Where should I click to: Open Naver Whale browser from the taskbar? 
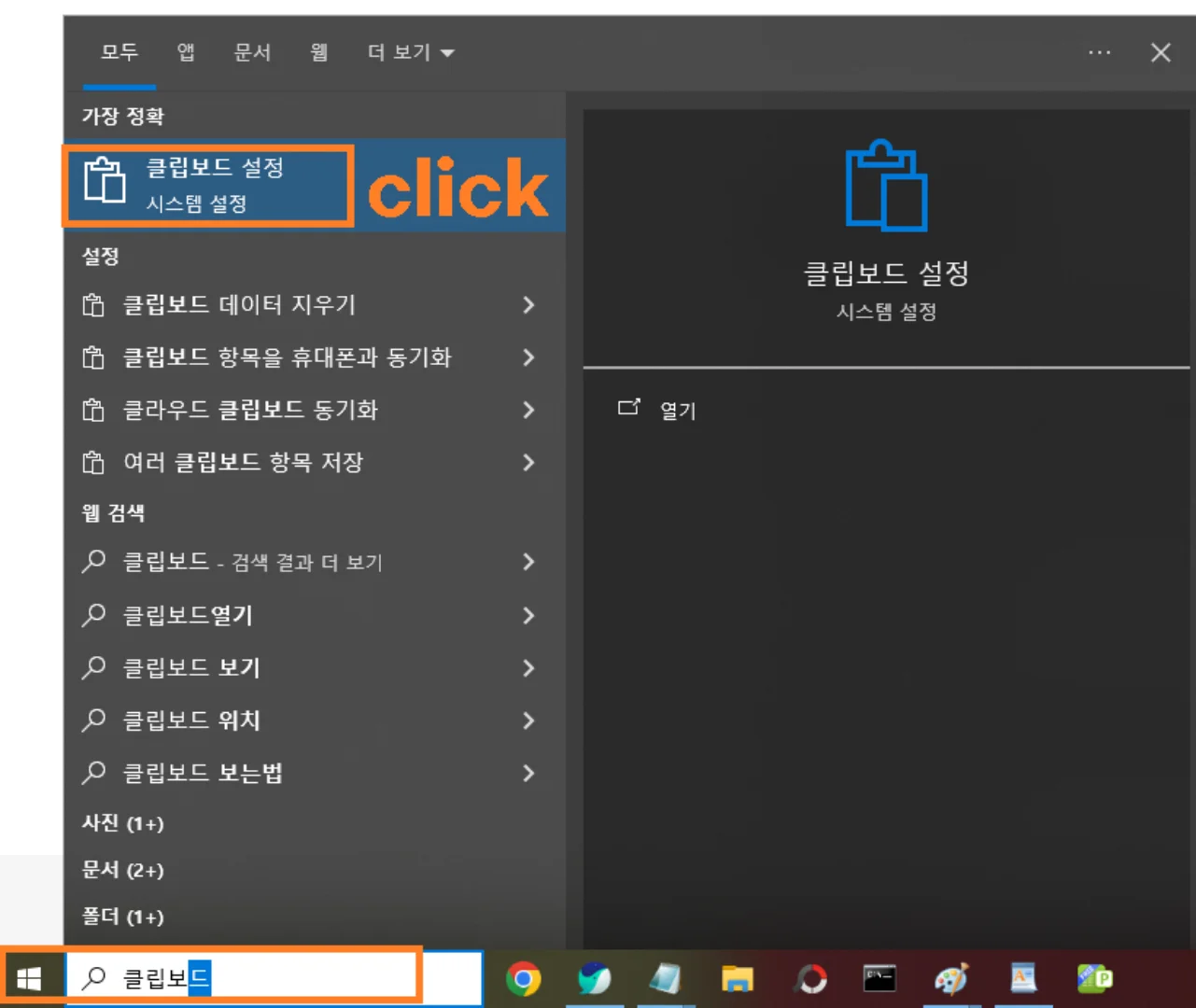coord(595,978)
